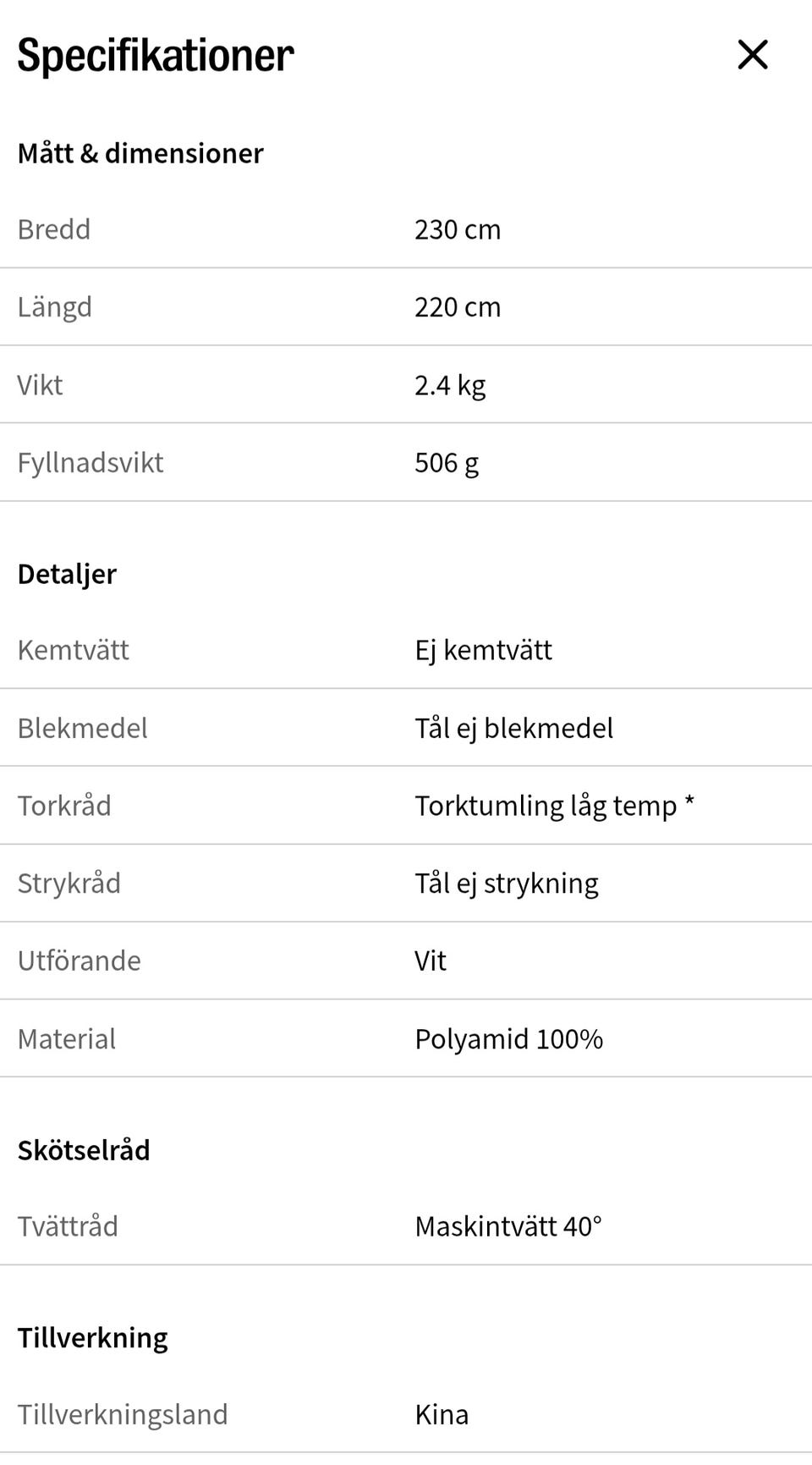This screenshot has width=812, height=1465.
Task: Select the Detaljer section title
Action: 67,574
